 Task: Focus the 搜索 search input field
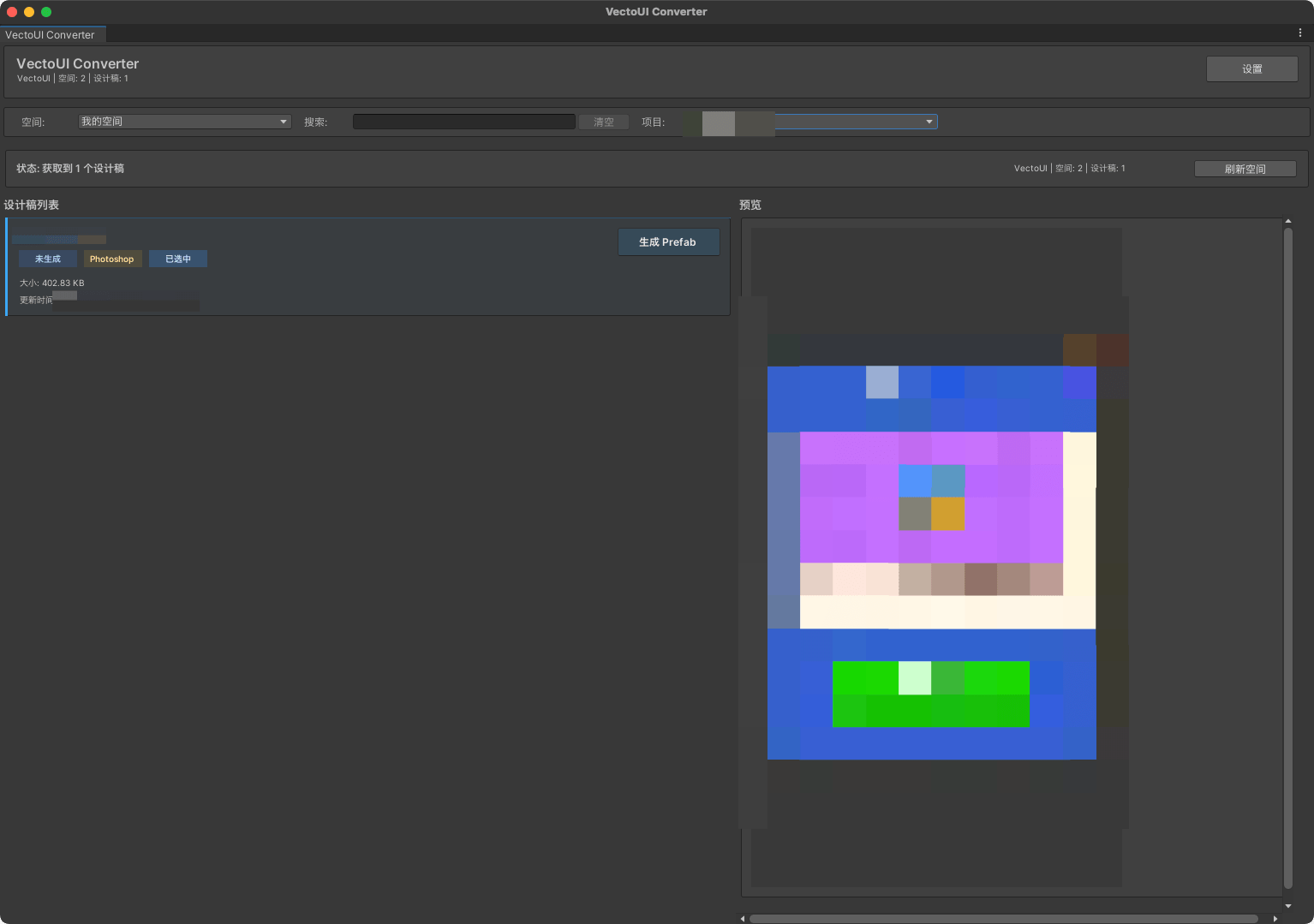tap(464, 122)
